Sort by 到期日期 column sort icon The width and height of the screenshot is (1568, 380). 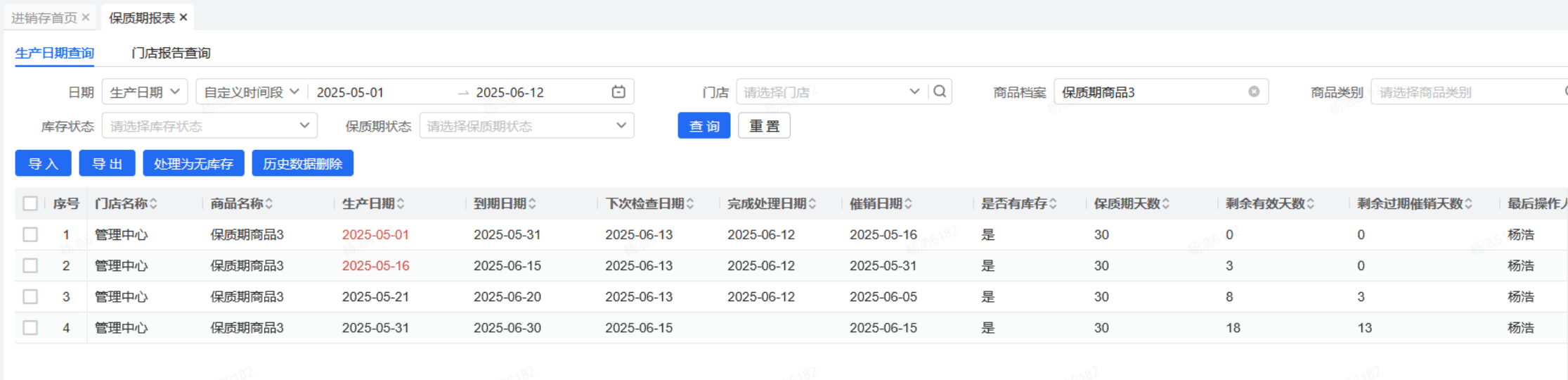532,203
